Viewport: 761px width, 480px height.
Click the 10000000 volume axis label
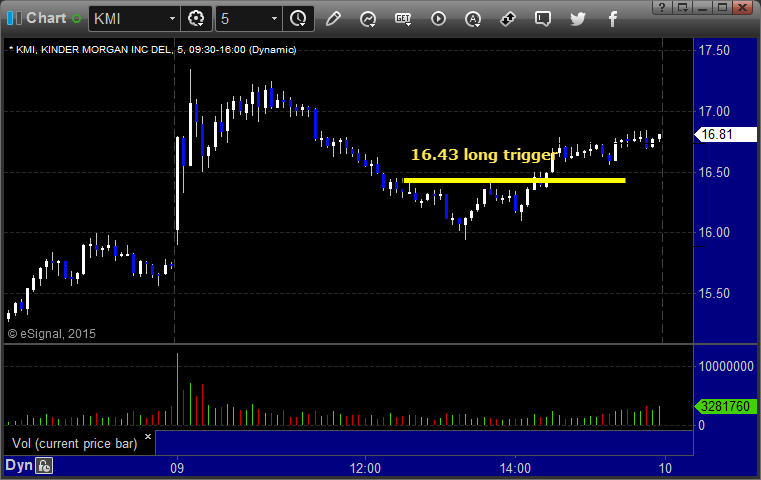click(726, 366)
